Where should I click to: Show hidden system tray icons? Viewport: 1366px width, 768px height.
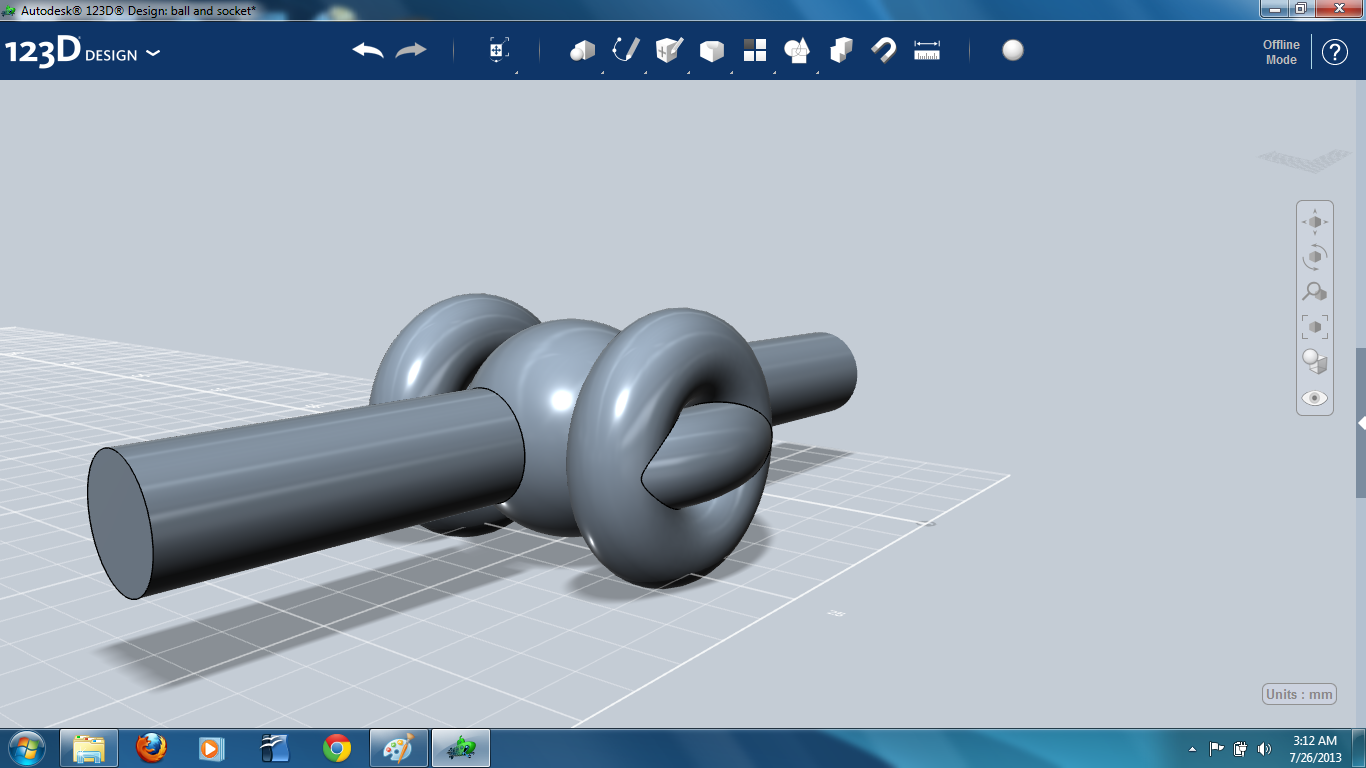1192,749
